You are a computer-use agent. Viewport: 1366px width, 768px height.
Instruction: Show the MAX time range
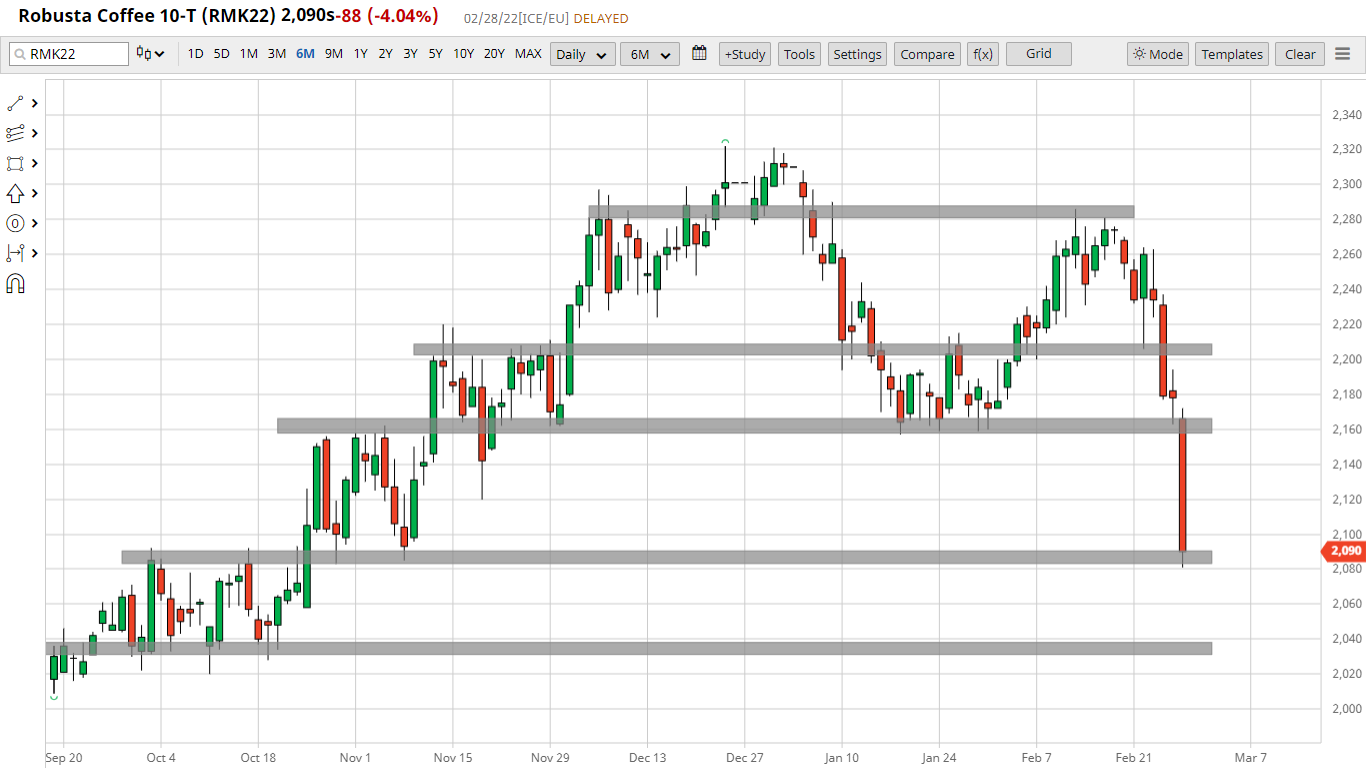(528, 54)
